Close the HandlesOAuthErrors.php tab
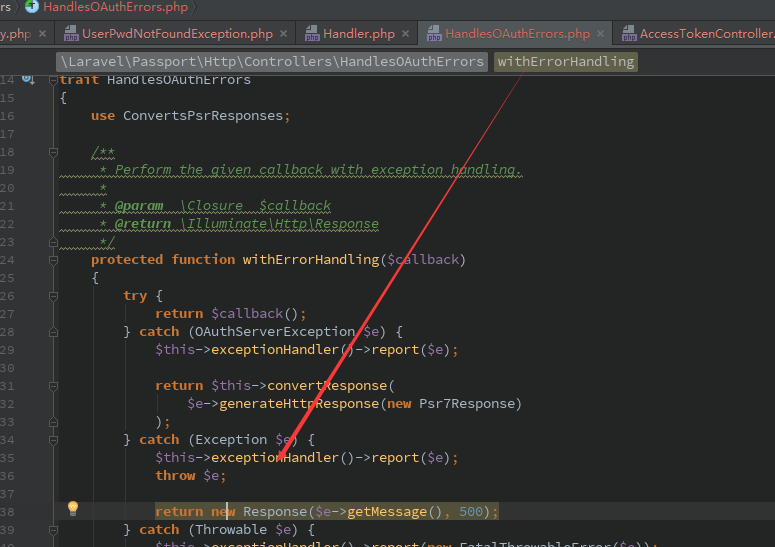This screenshot has width=775, height=547. (x=600, y=34)
